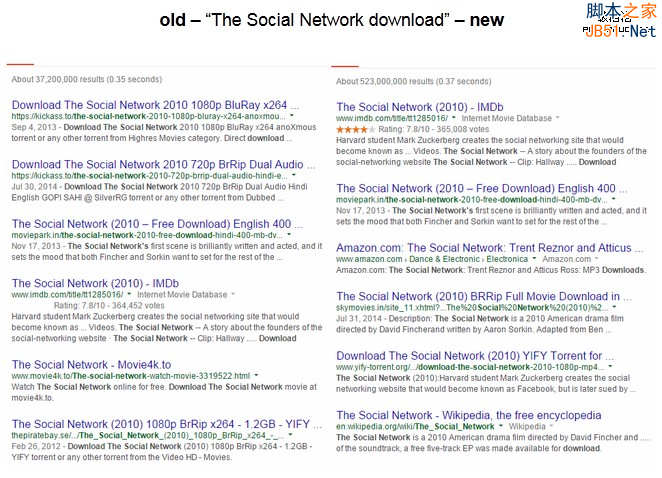The height and width of the screenshot is (478, 662).
Task: Click the 'Rating: 7.8/10 - 365,008 votes' text
Action: point(434,129)
